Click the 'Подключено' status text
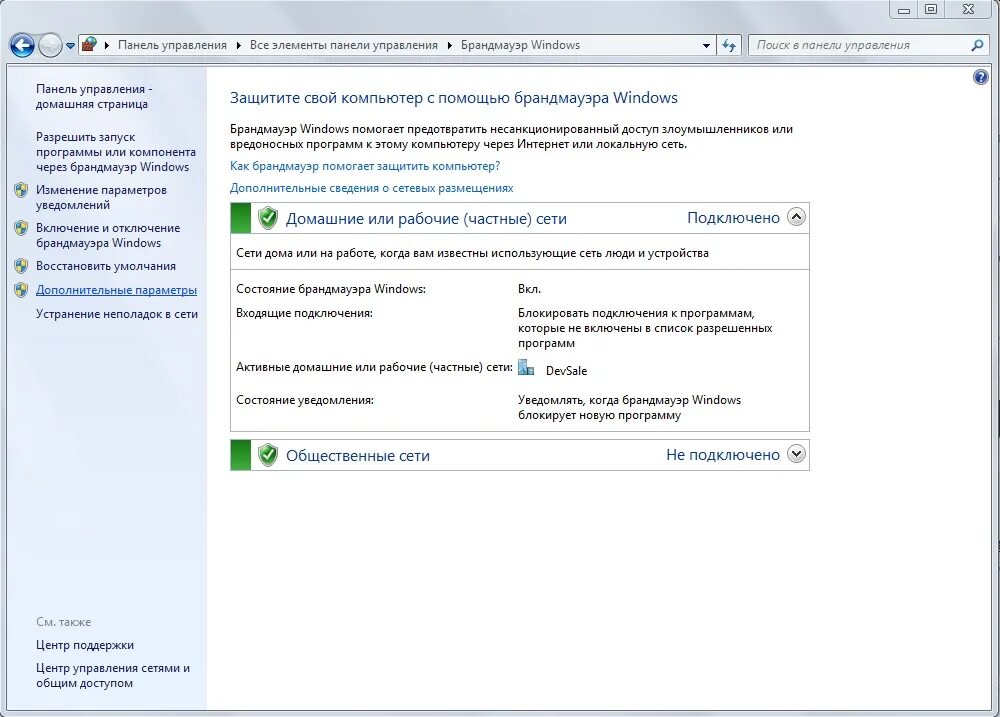The height and width of the screenshot is (717, 1000). point(733,218)
